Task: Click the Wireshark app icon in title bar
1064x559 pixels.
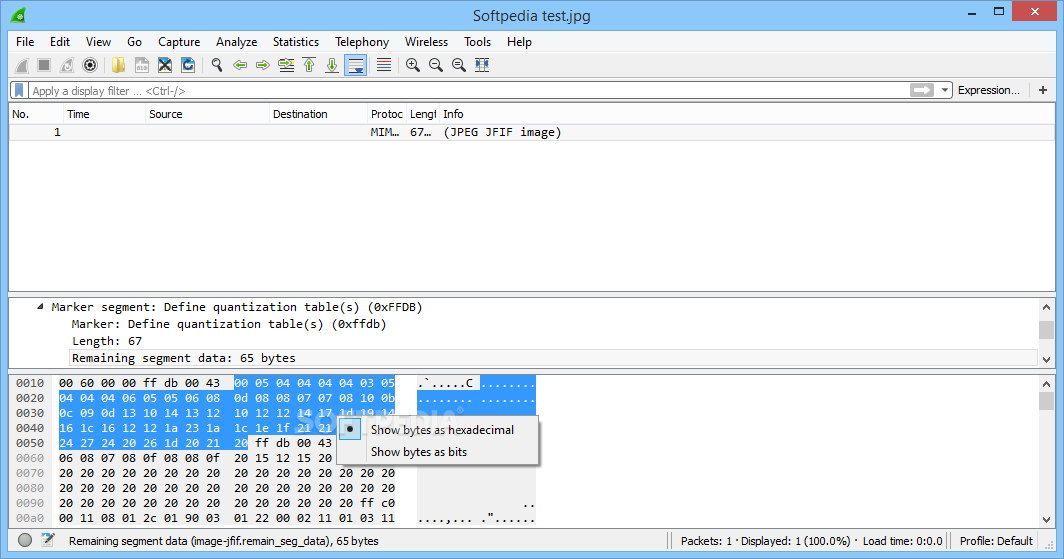Action: [18, 14]
